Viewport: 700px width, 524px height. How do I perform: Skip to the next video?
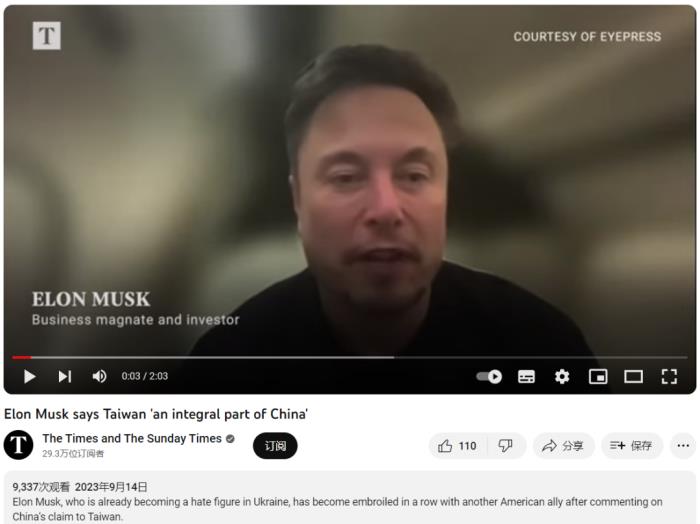(65, 376)
